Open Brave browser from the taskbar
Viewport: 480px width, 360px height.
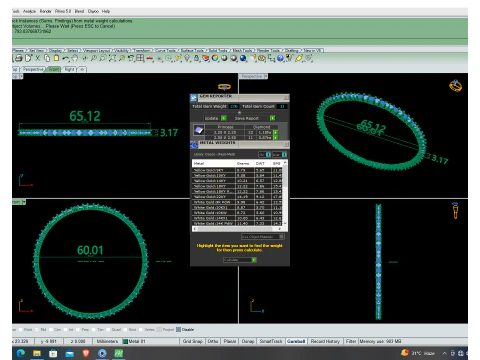pos(86,353)
